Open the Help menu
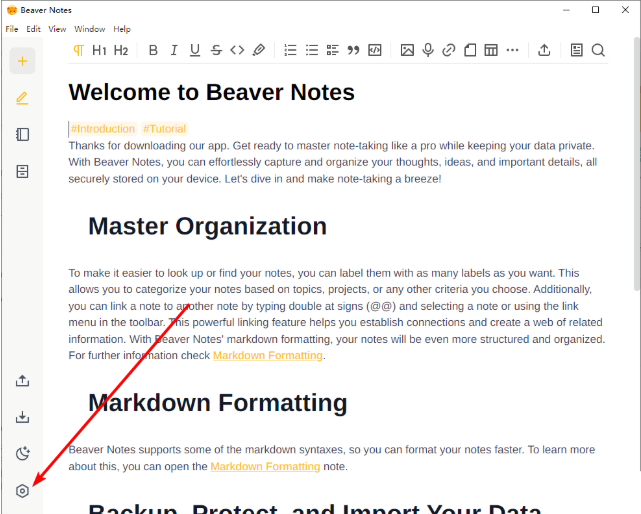Image resolution: width=641 pixels, height=514 pixels. click(x=122, y=29)
